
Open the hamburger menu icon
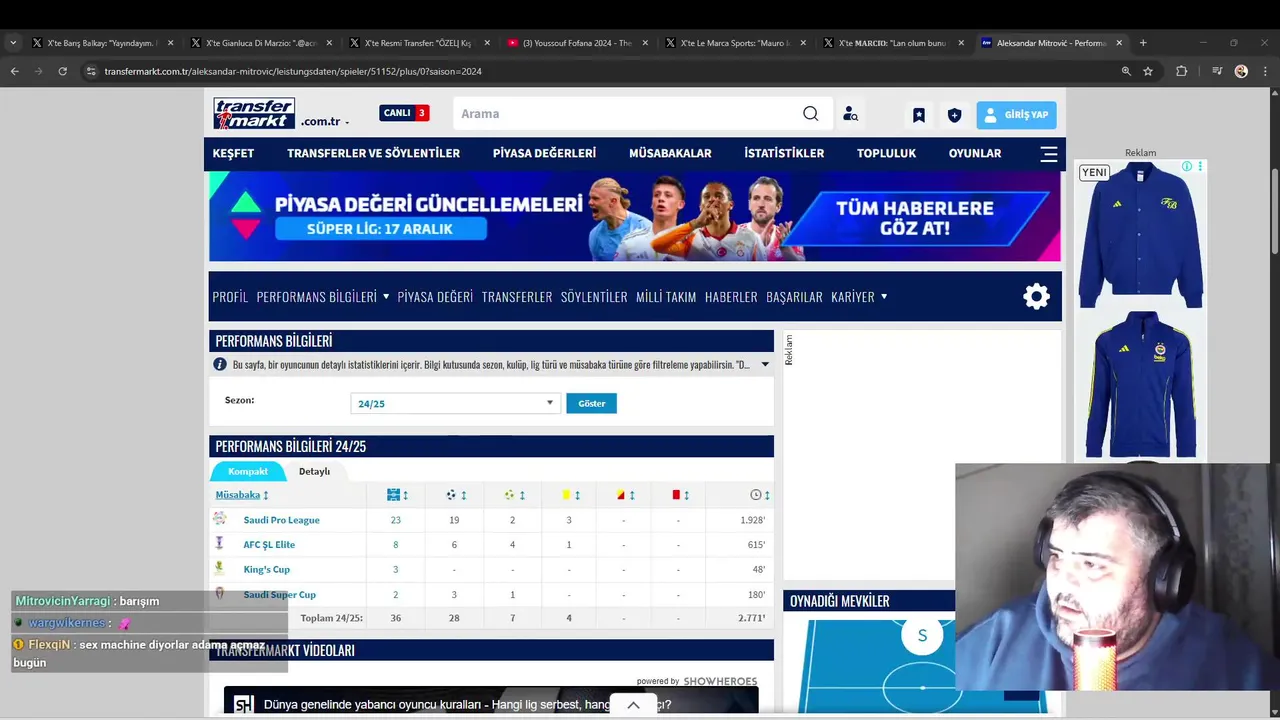click(1049, 154)
